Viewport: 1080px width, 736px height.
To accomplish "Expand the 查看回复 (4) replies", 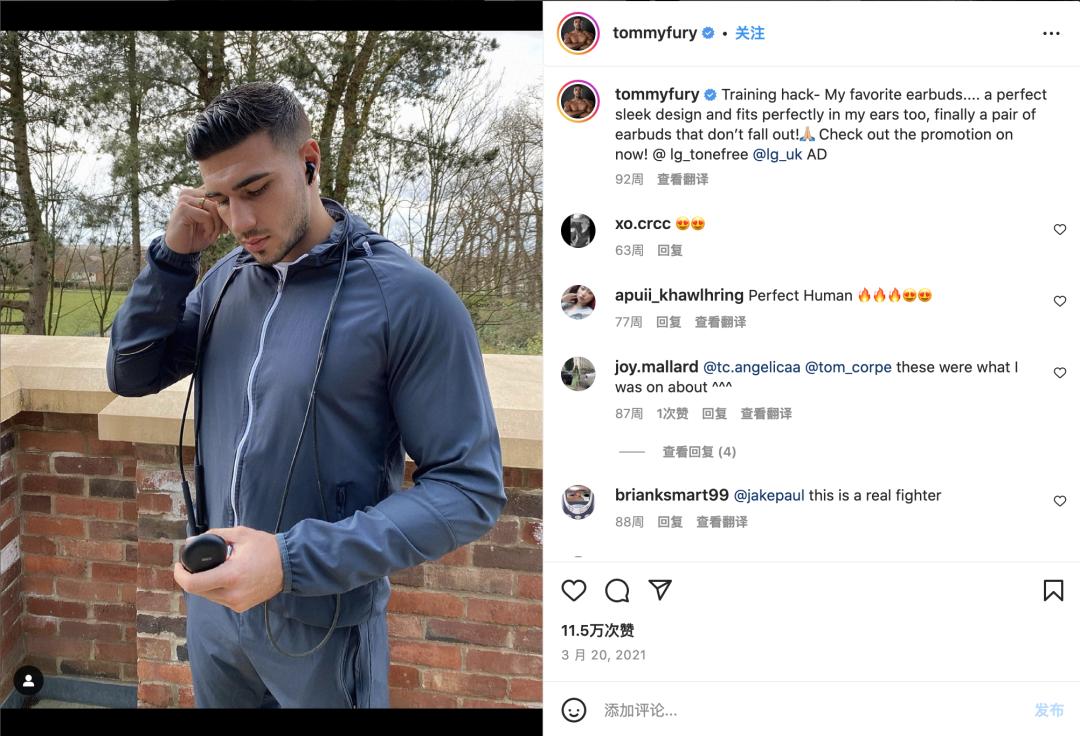I will click(x=699, y=452).
